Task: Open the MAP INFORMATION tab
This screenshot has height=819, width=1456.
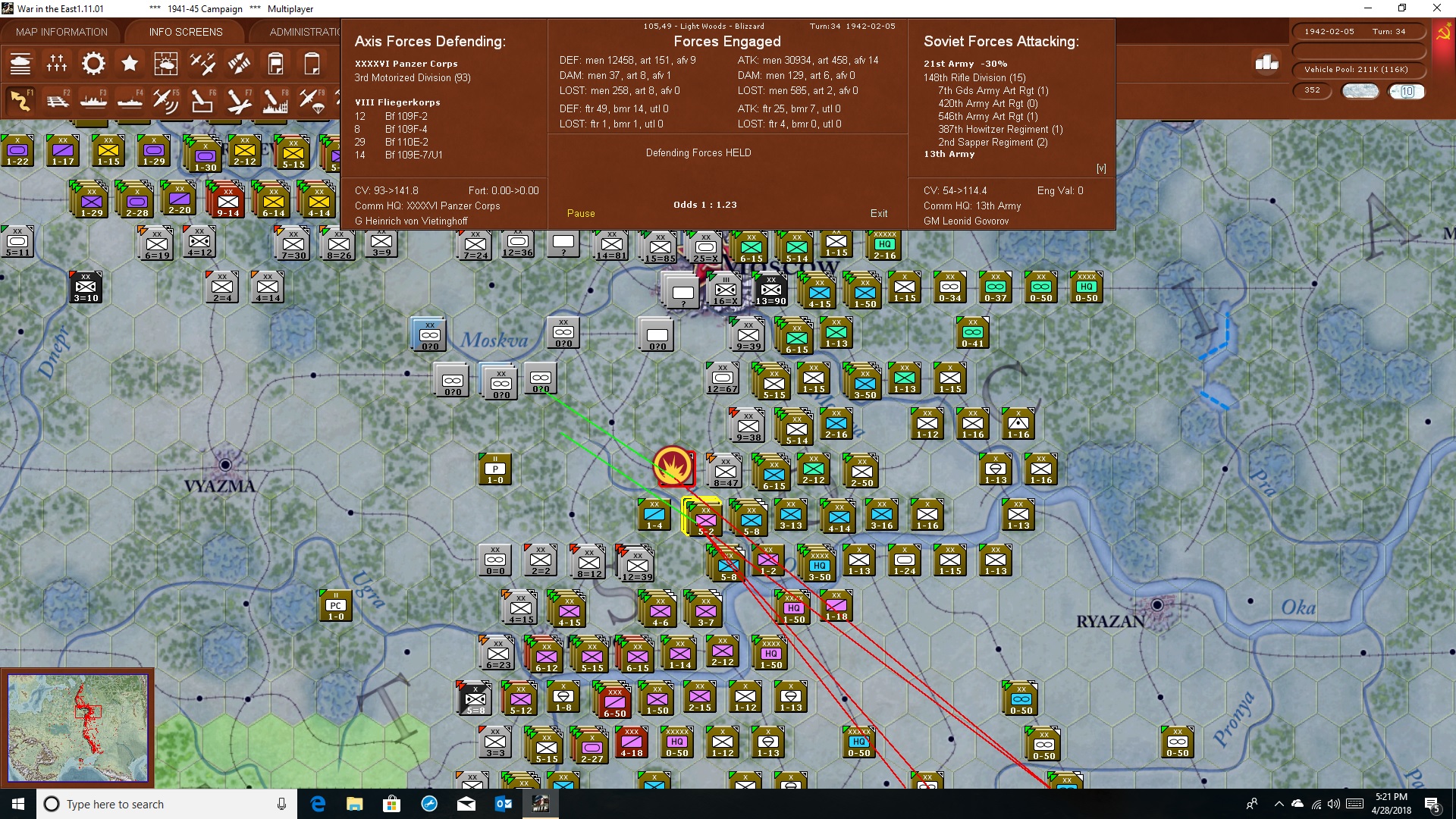Action: (61, 32)
